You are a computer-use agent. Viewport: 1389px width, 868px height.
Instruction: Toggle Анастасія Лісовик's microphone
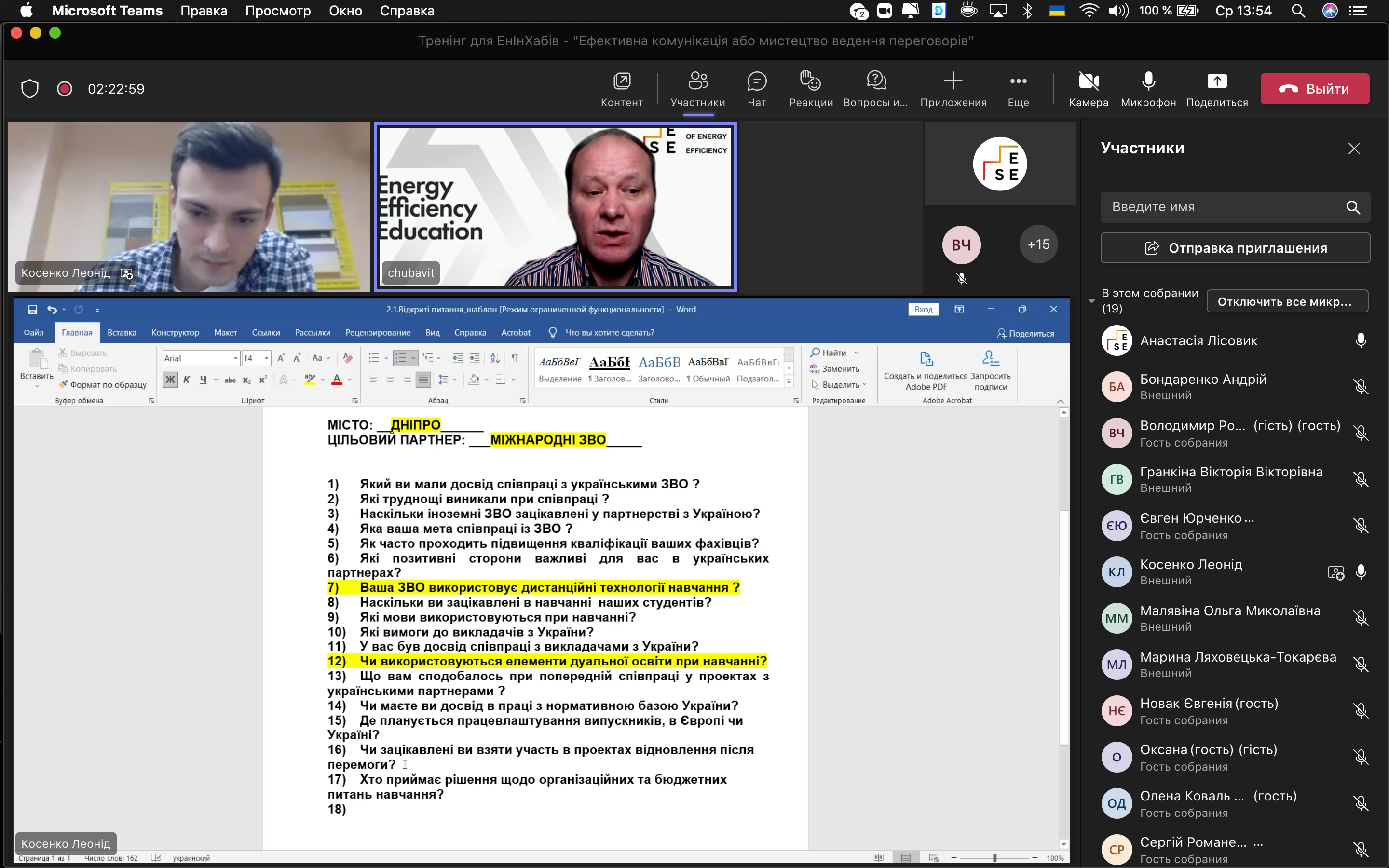tap(1360, 341)
